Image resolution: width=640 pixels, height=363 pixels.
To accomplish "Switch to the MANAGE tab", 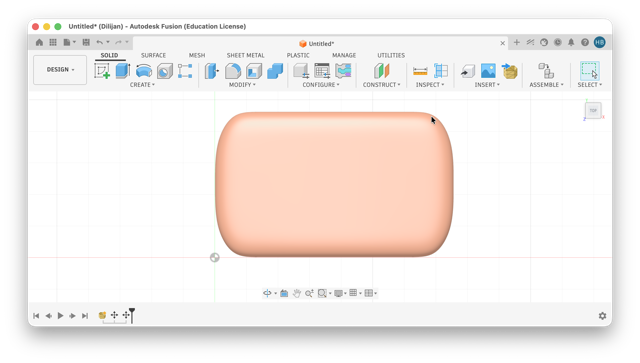I will tap(344, 55).
